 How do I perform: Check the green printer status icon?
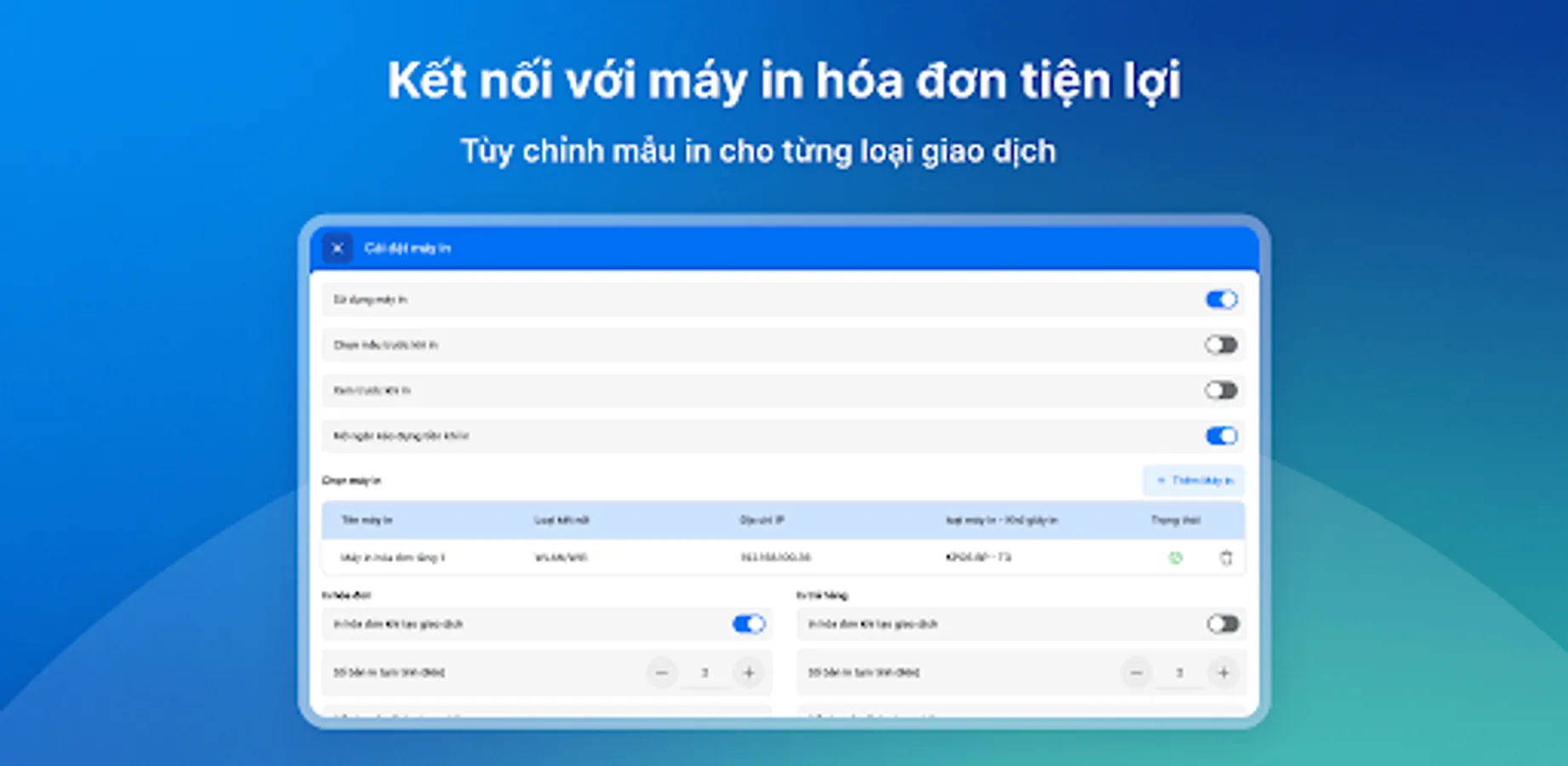[1176, 558]
